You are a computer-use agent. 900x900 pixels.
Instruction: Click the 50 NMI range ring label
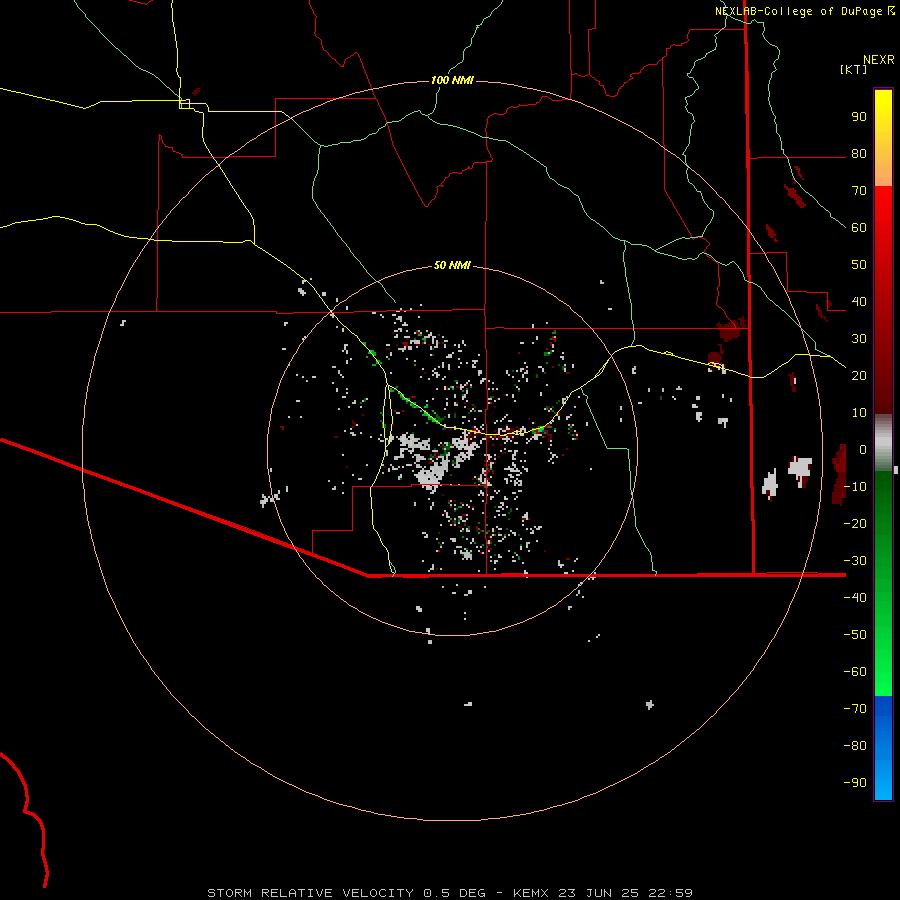pyautogui.click(x=452, y=265)
